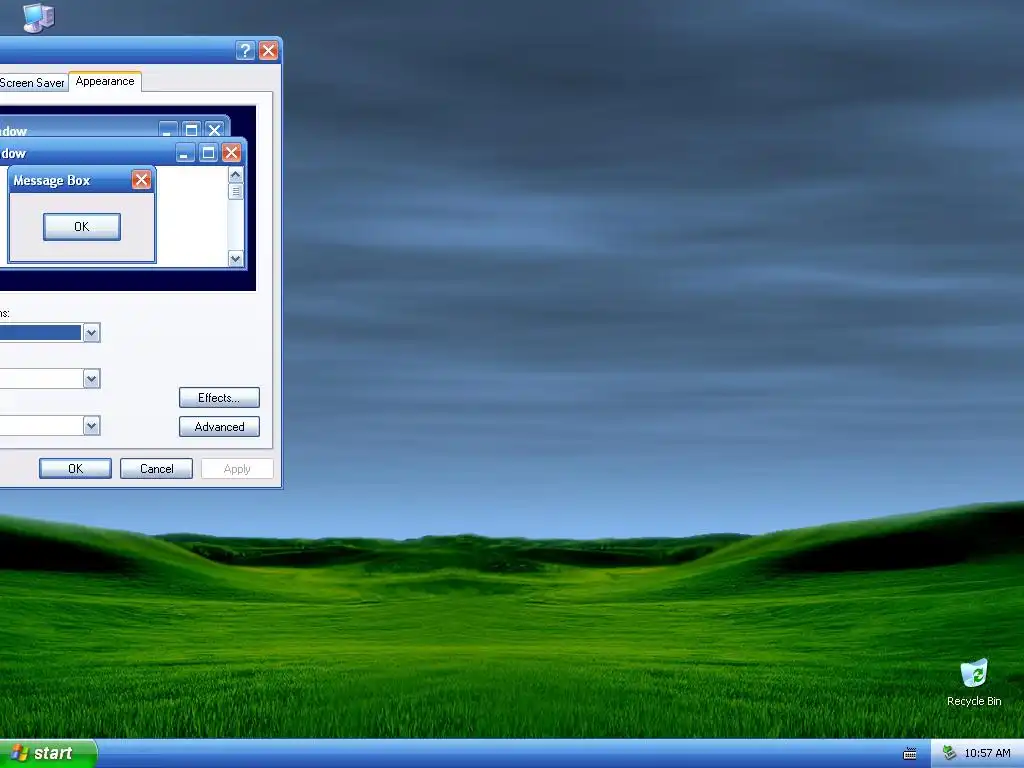Click the taskbar clock showing 10:57 AM
This screenshot has height=768, width=1024.
[987, 753]
